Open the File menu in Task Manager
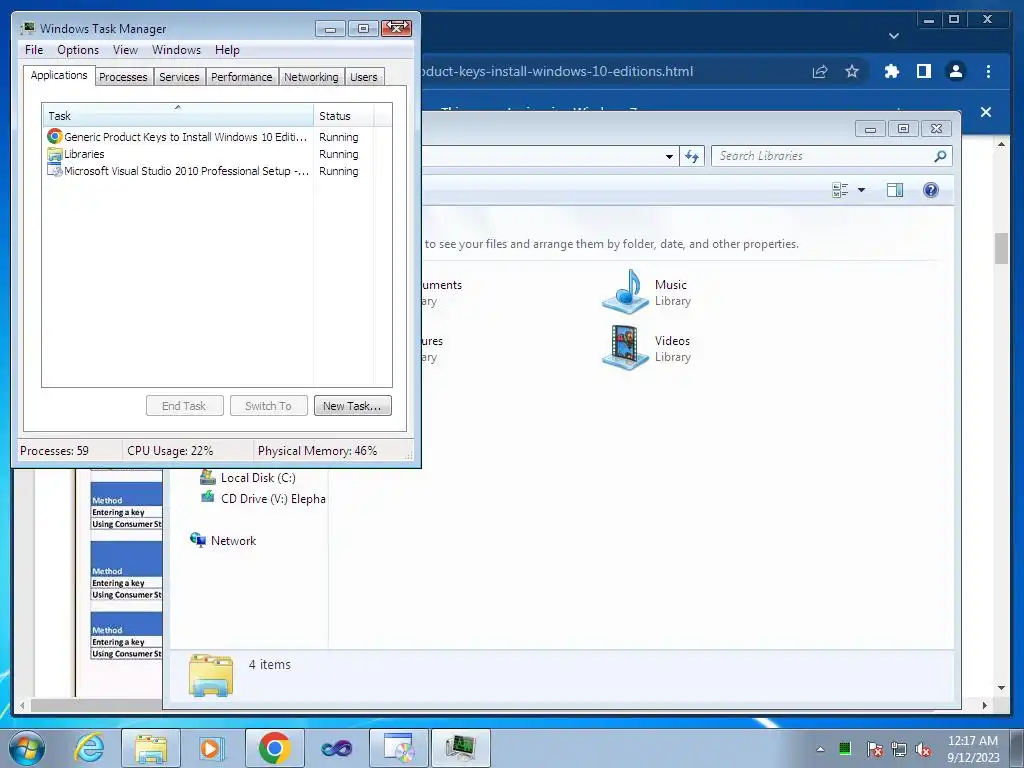The width and height of the screenshot is (1024, 768). click(34, 50)
